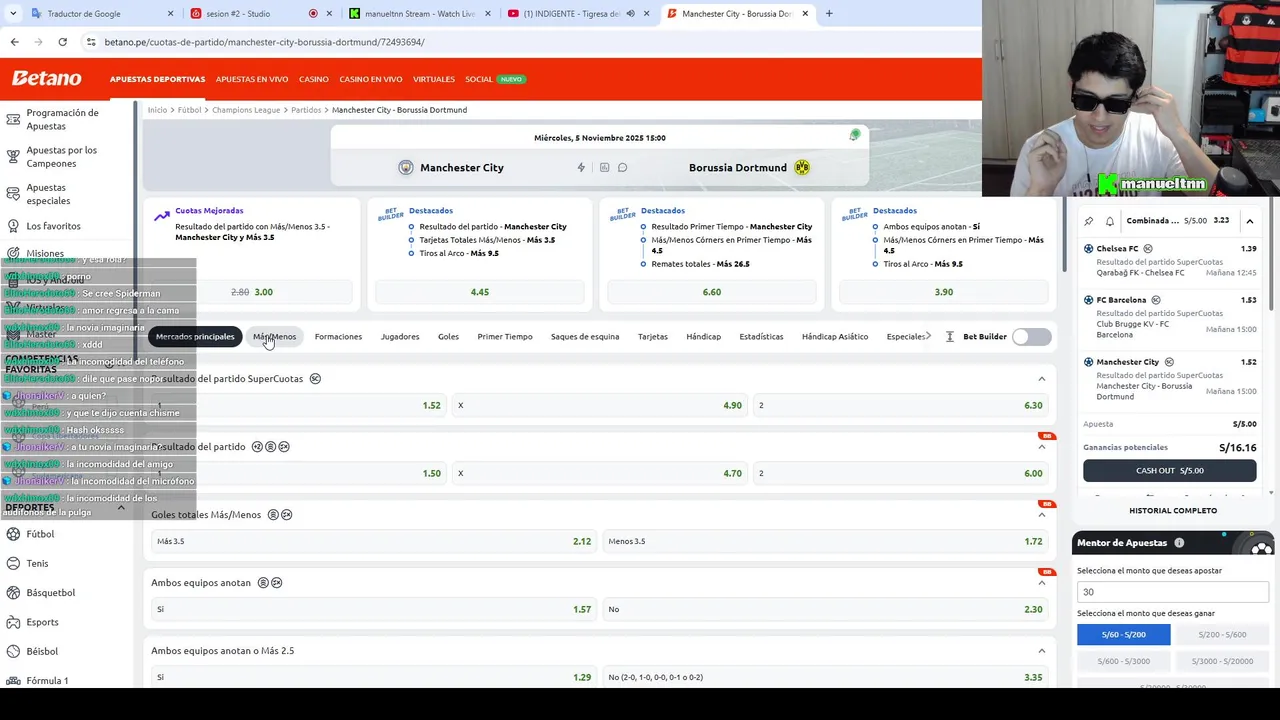
Task: Pick the 3.00 Cuotas Mejoradas odds
Action: [x=253, y=292]
